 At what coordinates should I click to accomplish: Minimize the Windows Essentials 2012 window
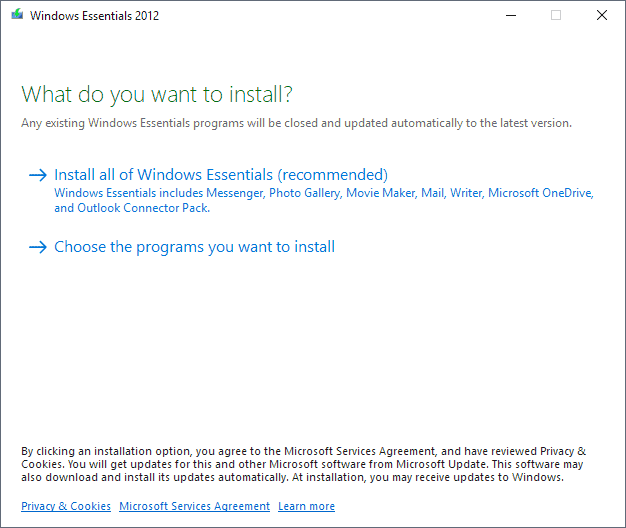pos(511,15)
